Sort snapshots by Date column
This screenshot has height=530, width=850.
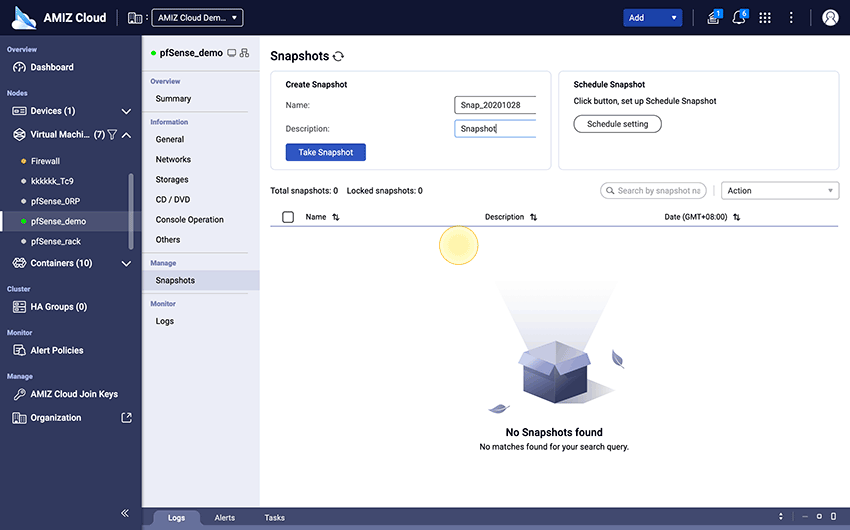click(x=735, y=217)
